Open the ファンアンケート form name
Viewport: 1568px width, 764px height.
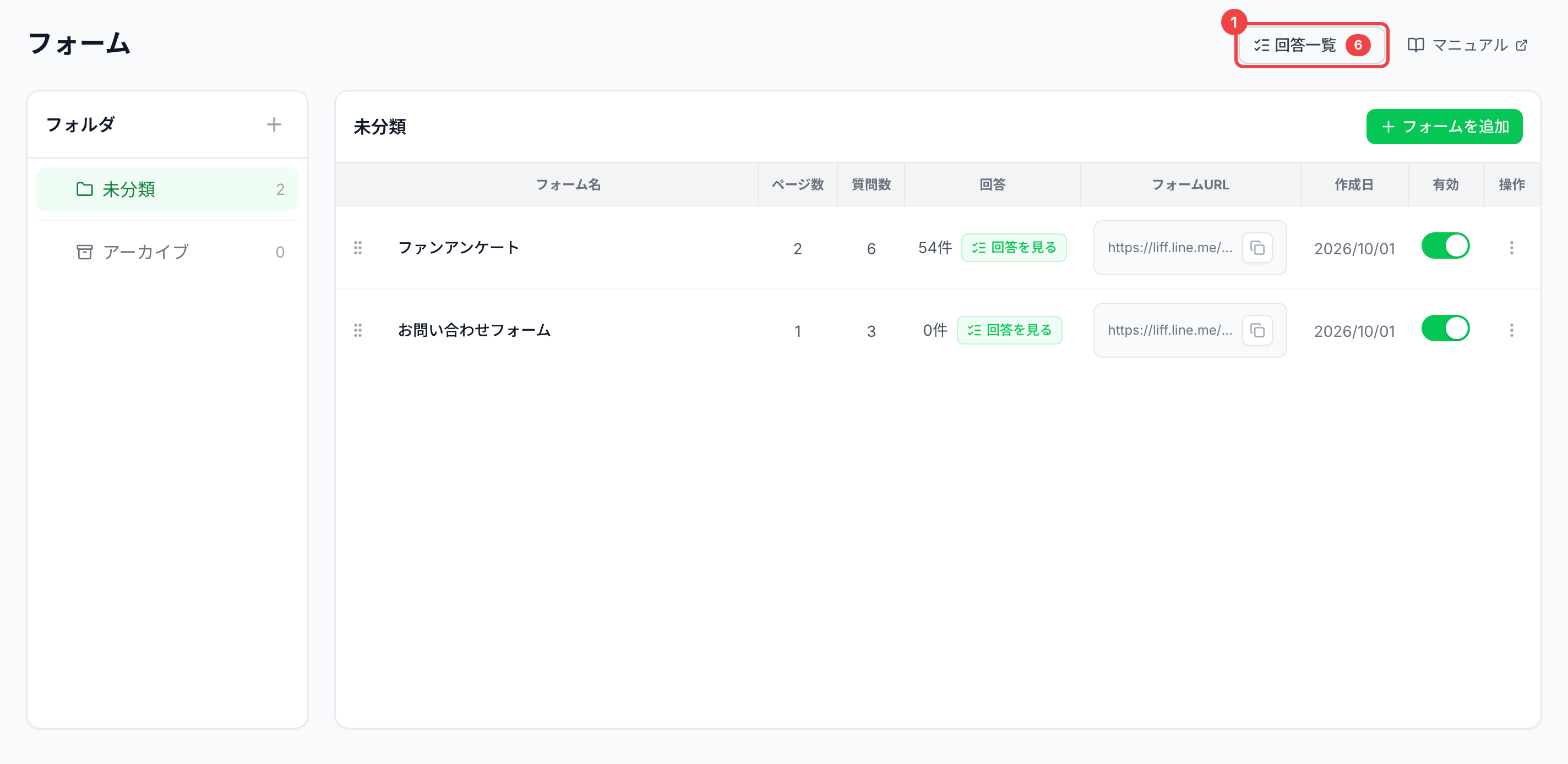[x=459, y=248]
